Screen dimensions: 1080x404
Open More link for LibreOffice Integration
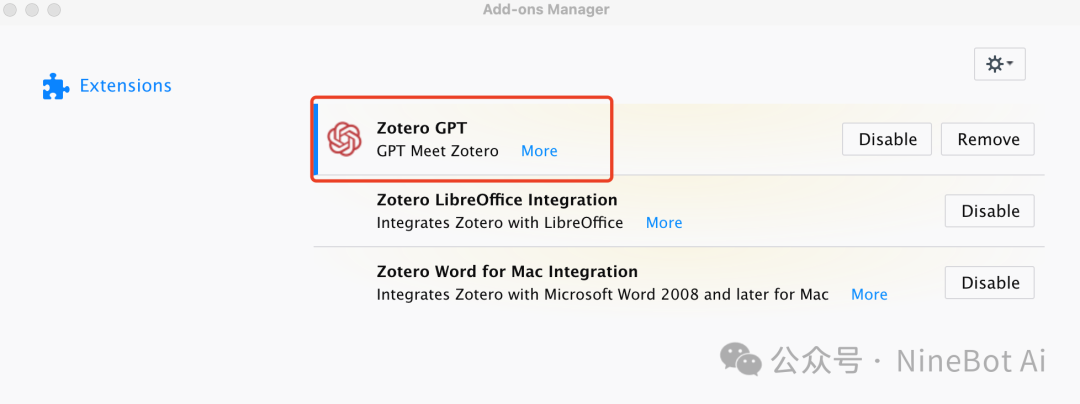[664, 222]
